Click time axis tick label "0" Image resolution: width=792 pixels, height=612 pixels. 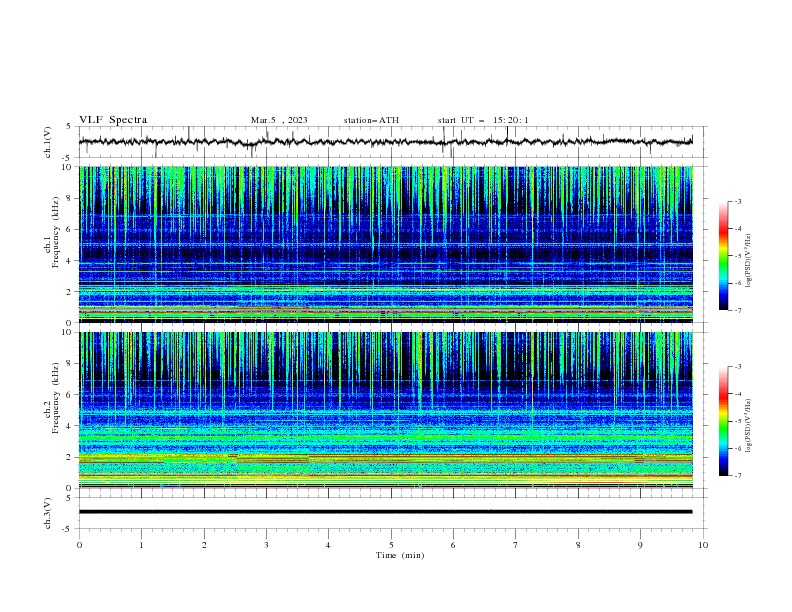coord(79,545)
